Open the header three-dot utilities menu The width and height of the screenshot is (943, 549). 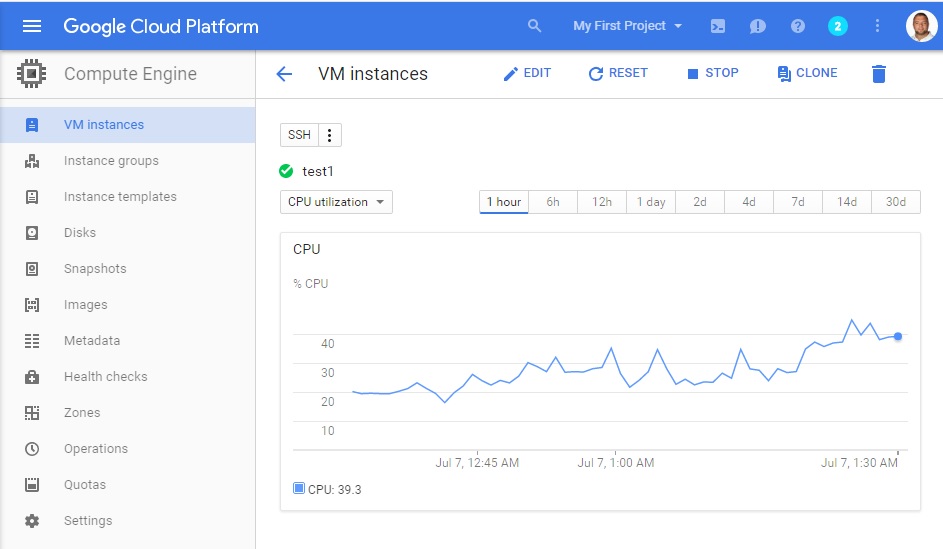(x=877, y=26)
